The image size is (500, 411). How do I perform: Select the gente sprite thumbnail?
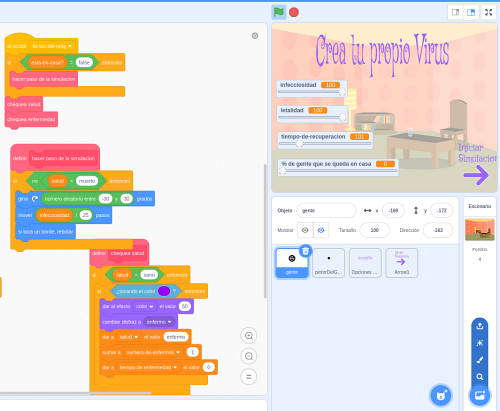292,263
